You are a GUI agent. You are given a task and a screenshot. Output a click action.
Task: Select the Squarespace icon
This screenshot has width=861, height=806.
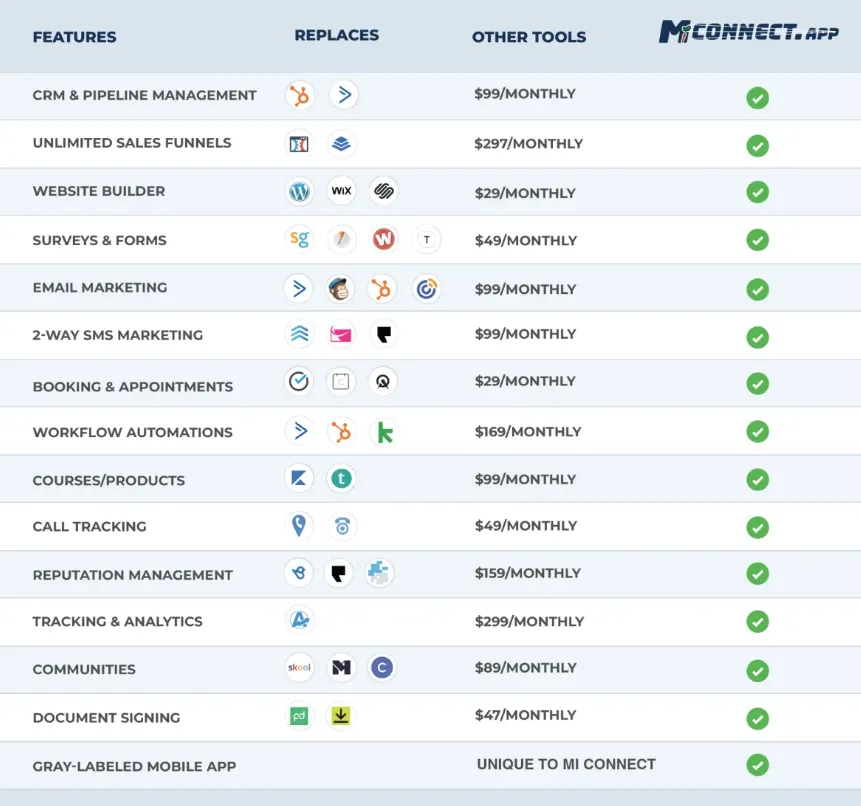384,191
